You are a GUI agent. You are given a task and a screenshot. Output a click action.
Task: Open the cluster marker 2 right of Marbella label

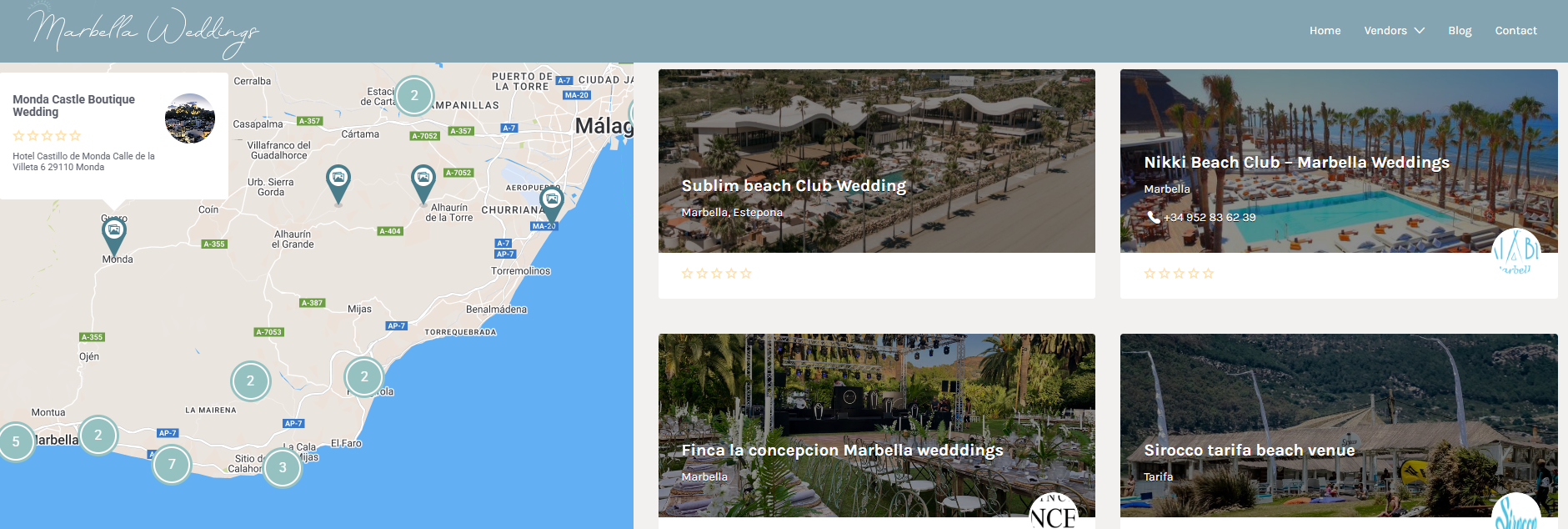pos(98,435)
